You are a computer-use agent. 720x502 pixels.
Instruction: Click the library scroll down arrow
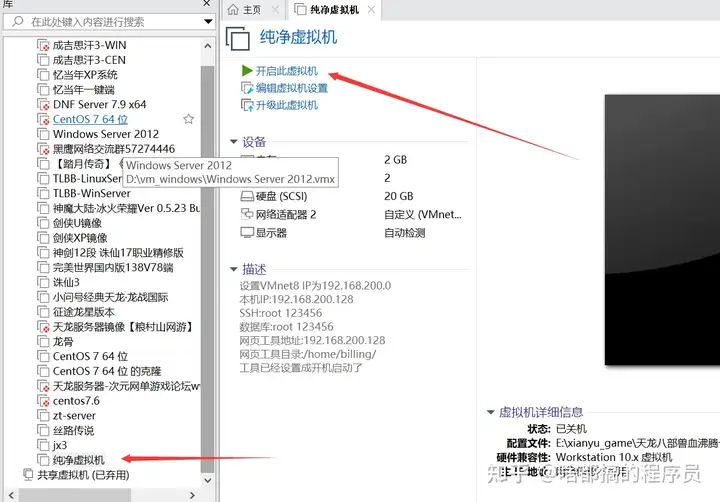tap(208, 480)
